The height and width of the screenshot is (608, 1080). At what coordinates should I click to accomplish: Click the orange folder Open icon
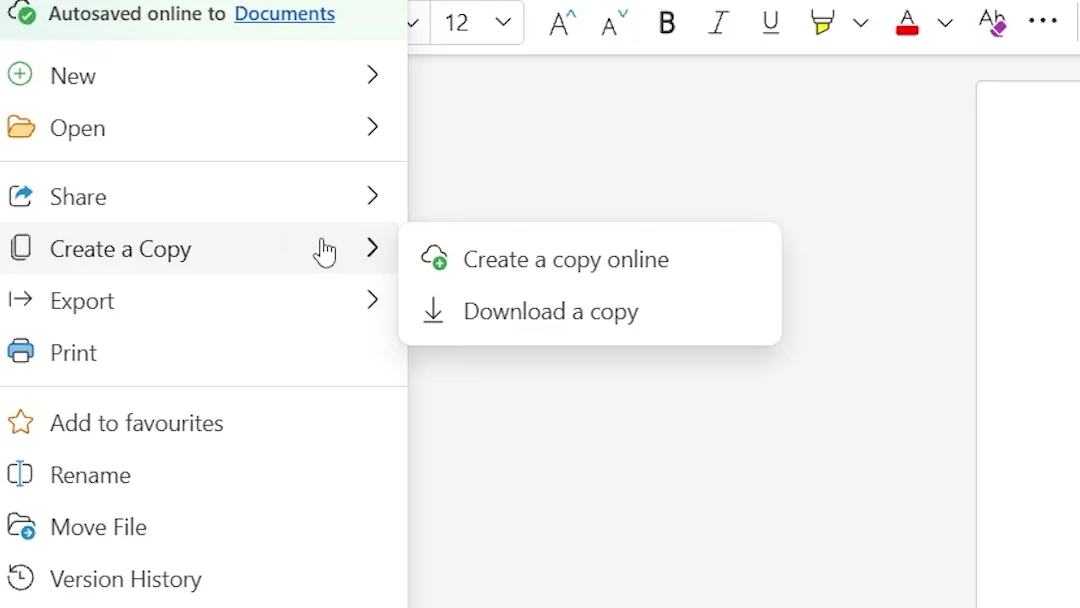(21, 127)
